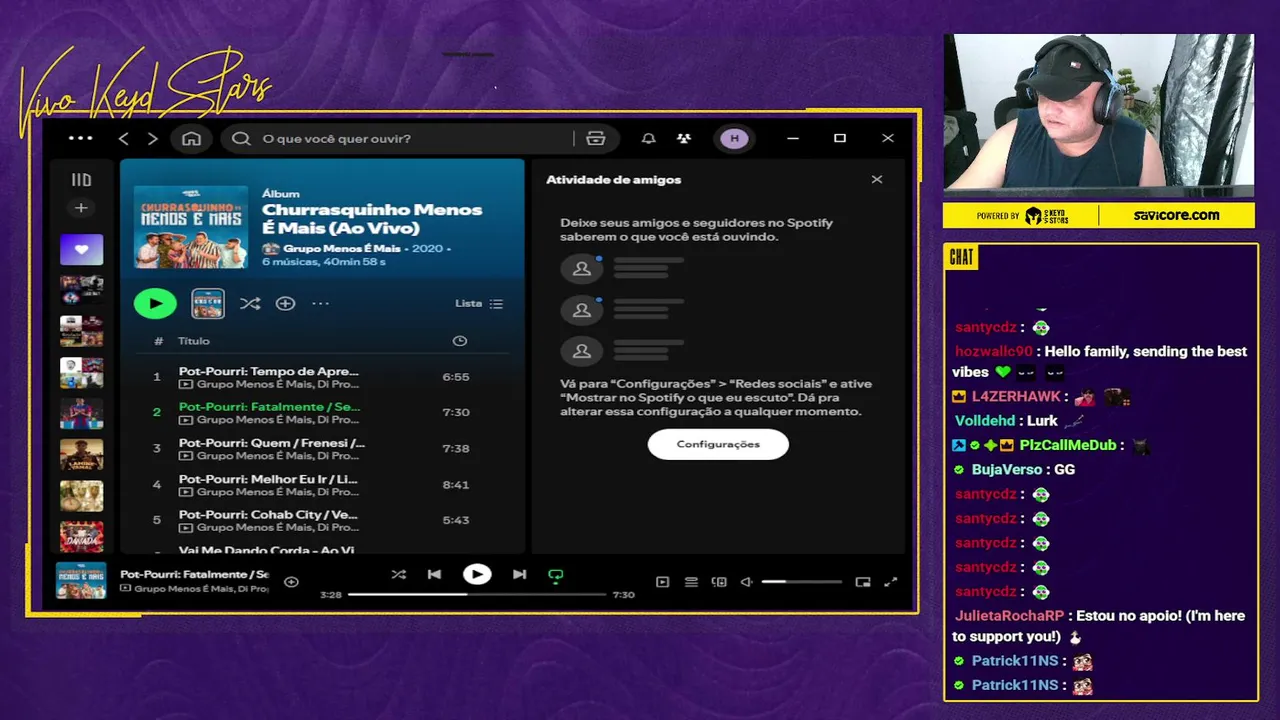Screen dimensions: 1280x720
Task: Go back with the left arrow
Action: [x=124, y=138]
